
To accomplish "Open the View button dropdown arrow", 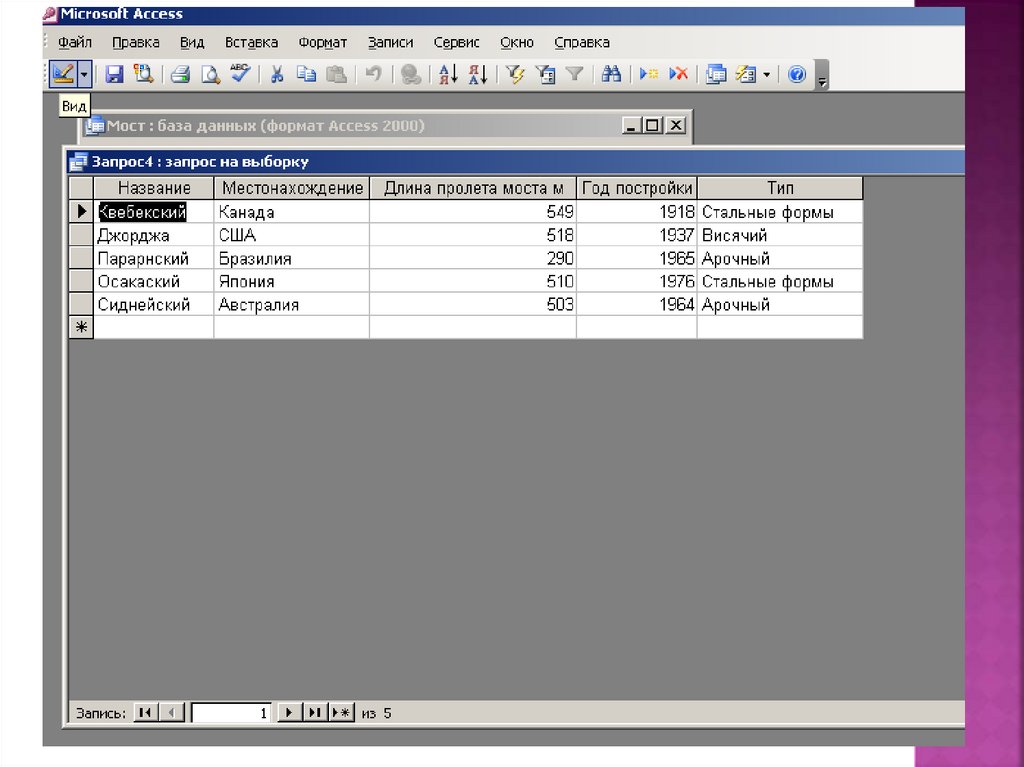I will (x=84, y=74).
